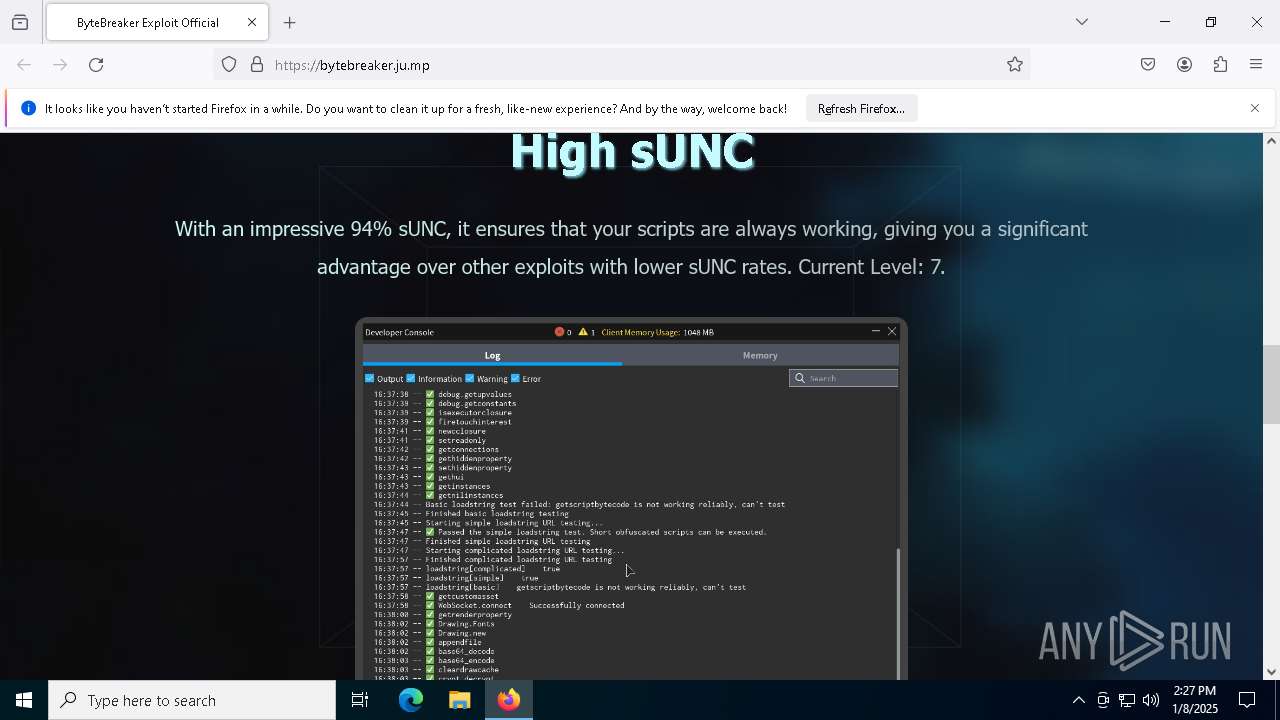
Task: Reload the current page
Action: [x=96, y=65]
